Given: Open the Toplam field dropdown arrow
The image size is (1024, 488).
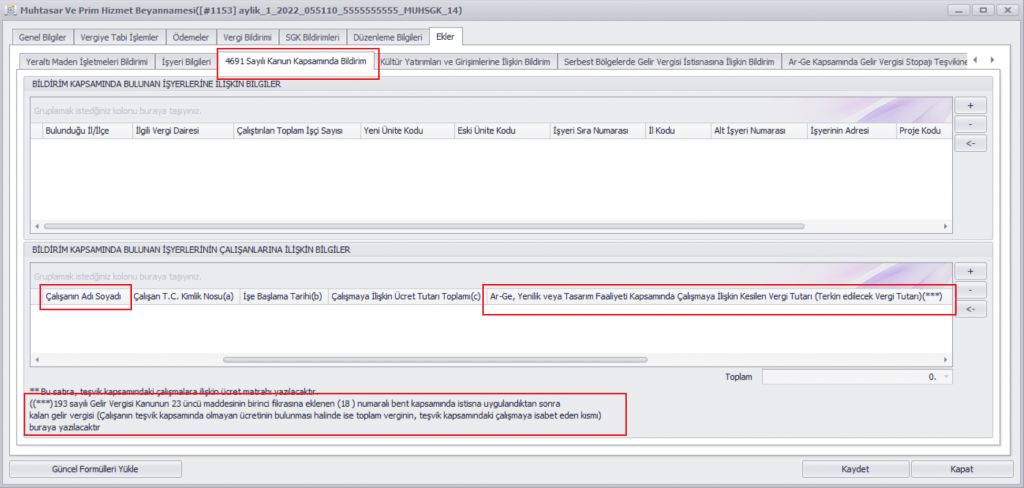Looking at the screenshot, I should (x=946, y=377).
